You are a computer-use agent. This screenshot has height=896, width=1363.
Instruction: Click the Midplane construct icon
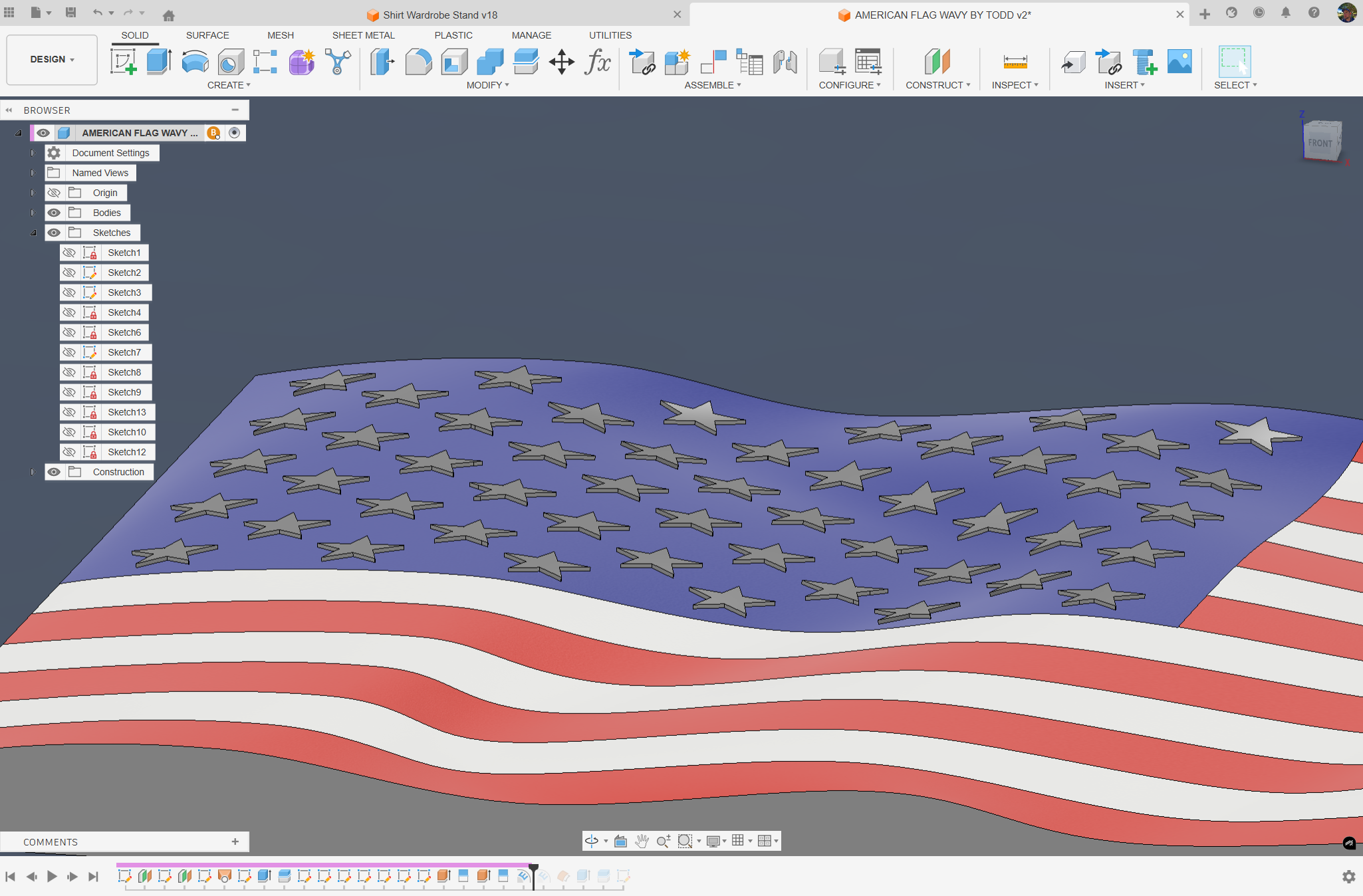tap(937, 62)
